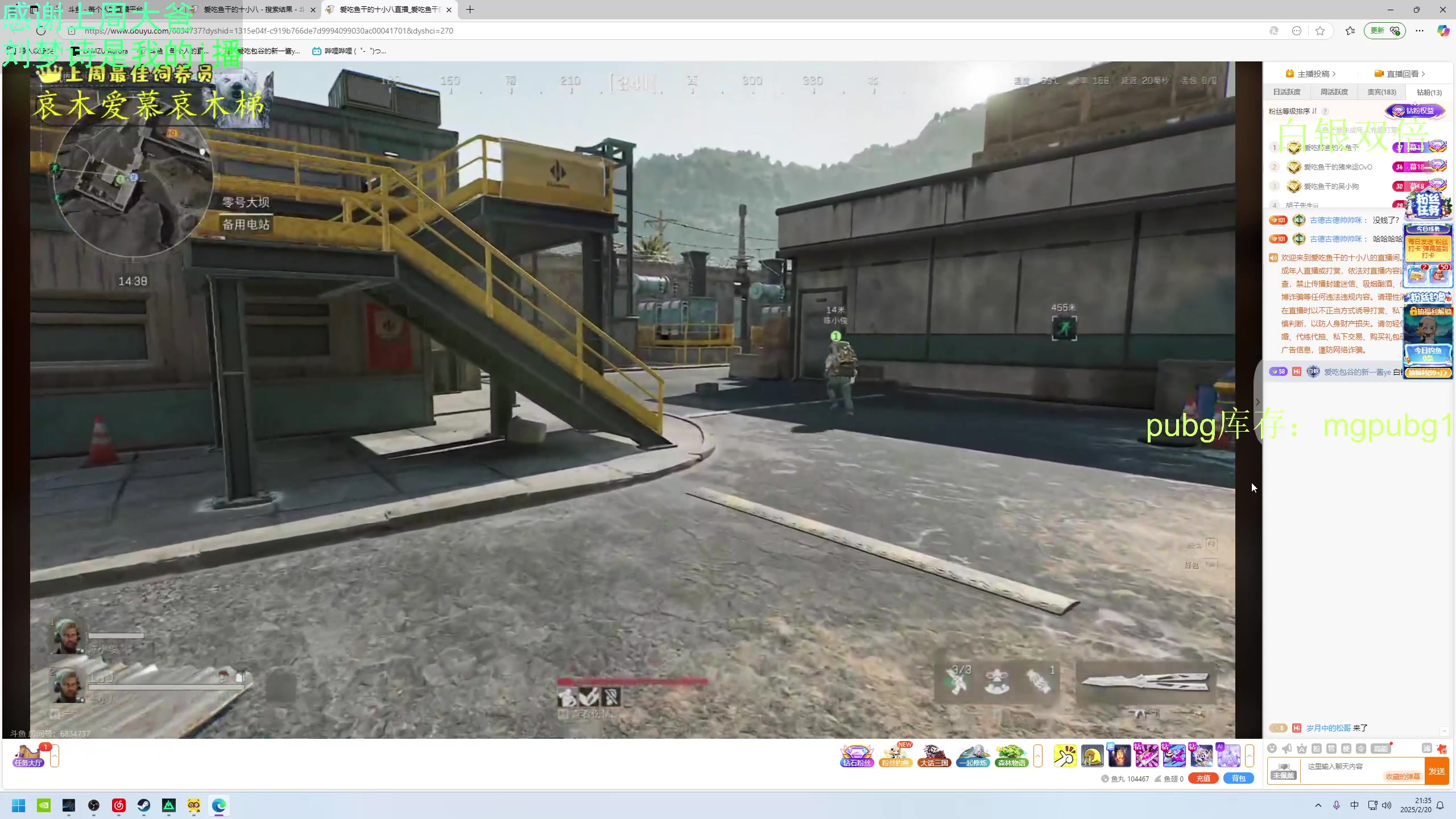Click 岁月中的松哥 username in chat
Screen dimensions: 1456x819
[x=1328, y=728]
